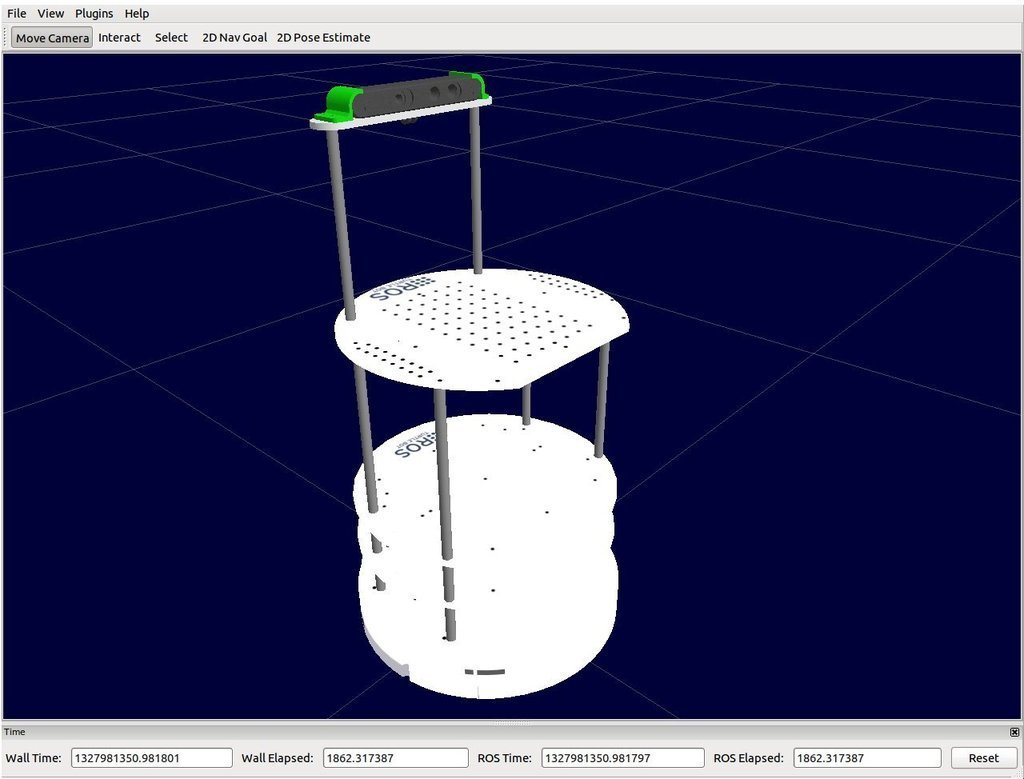This screenshot has height=779, width=1024.
Task: Open the Help menu
Action: point(137,13)
